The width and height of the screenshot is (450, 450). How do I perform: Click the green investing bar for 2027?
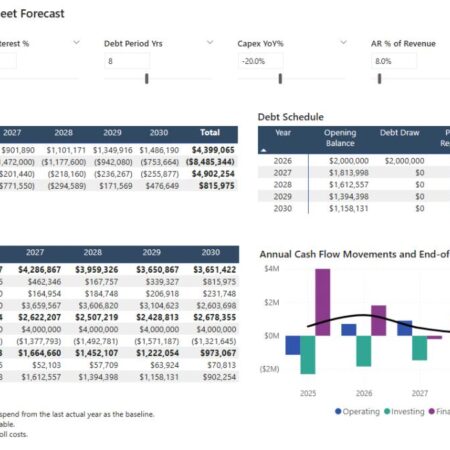point(420,348)
